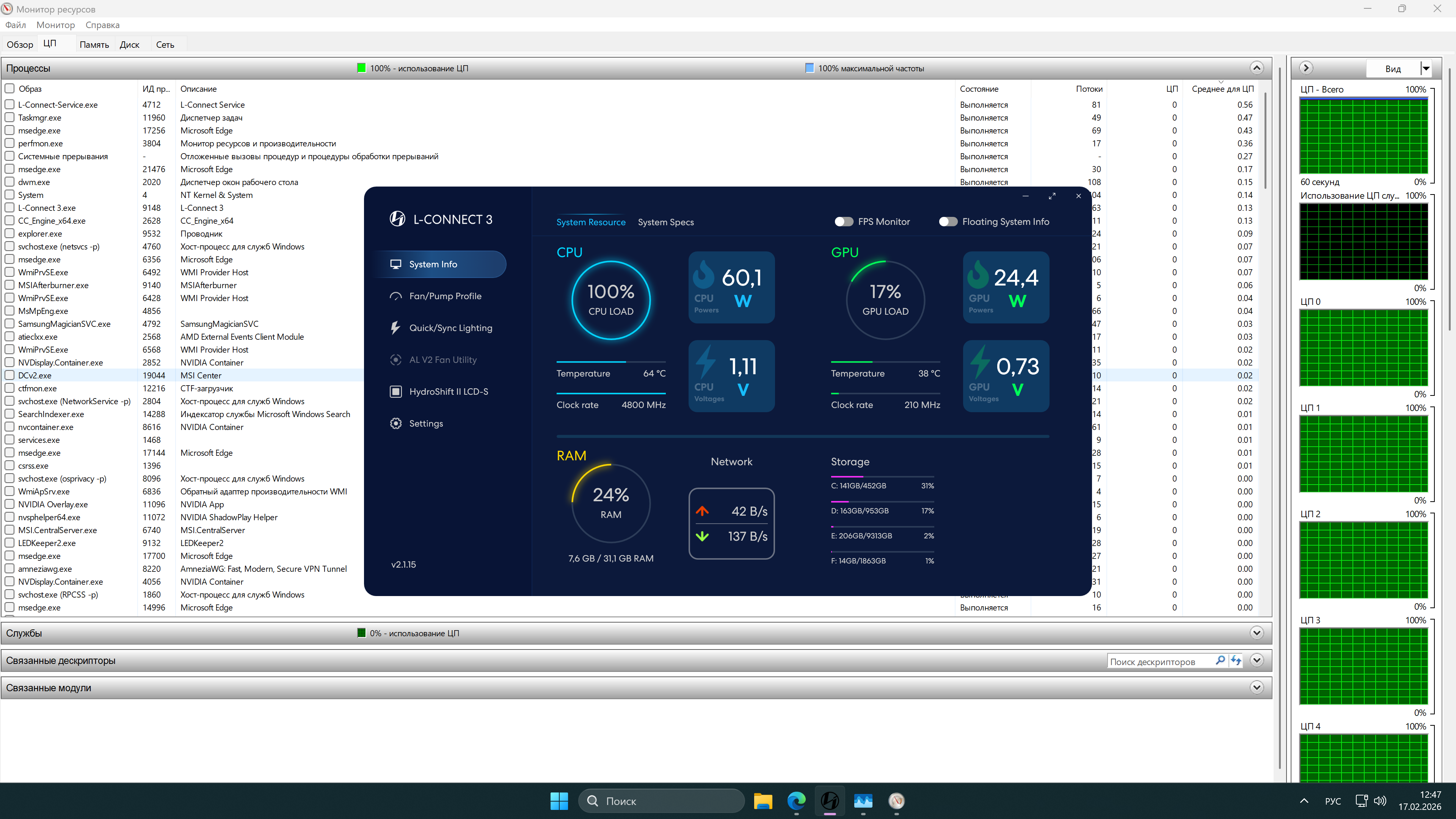The image size is (1456, 819).
Task: Open the Вид dropdown arrow
Action: pos(1426,68)
